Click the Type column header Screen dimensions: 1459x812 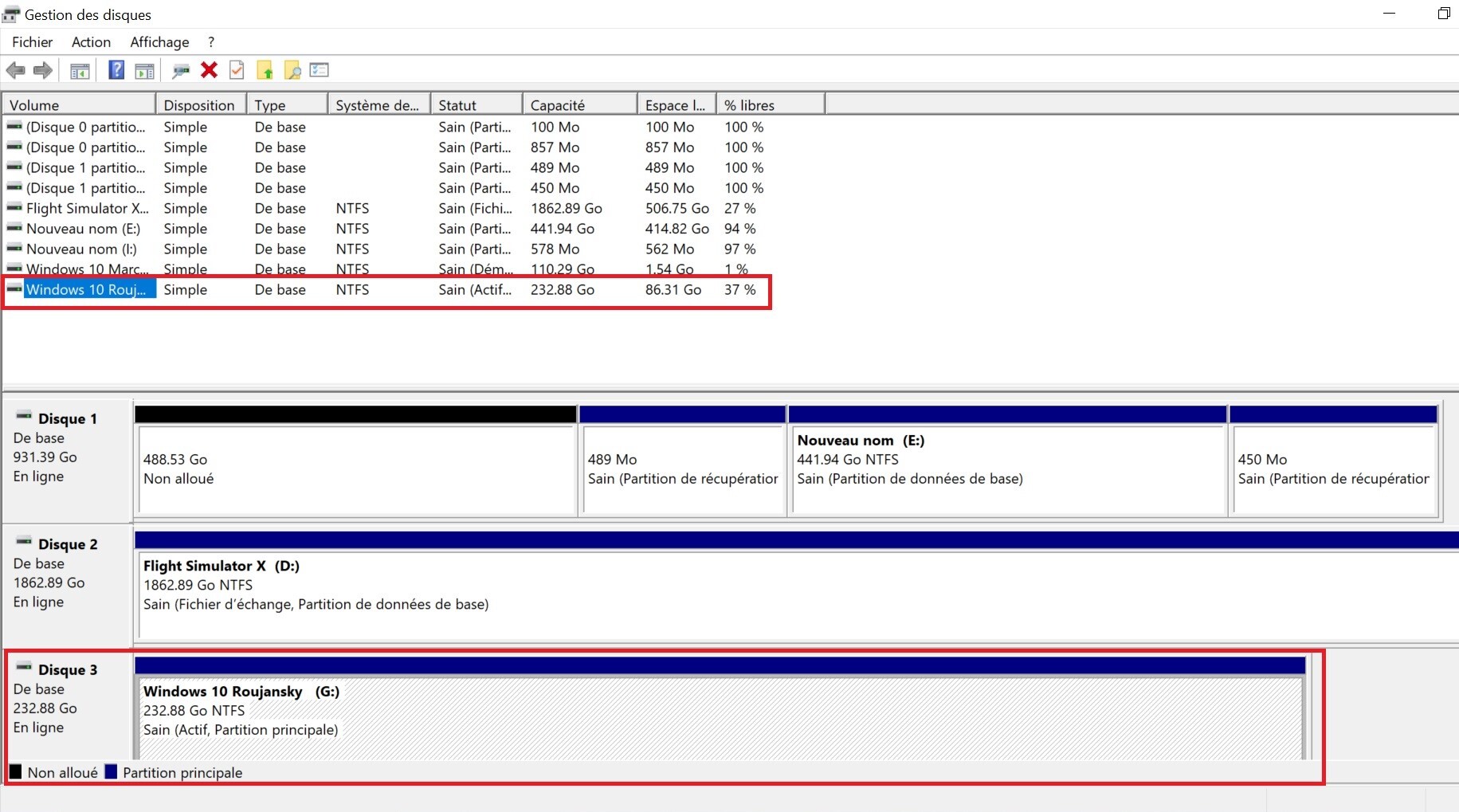pyautogui.click(x=287, y=104)
